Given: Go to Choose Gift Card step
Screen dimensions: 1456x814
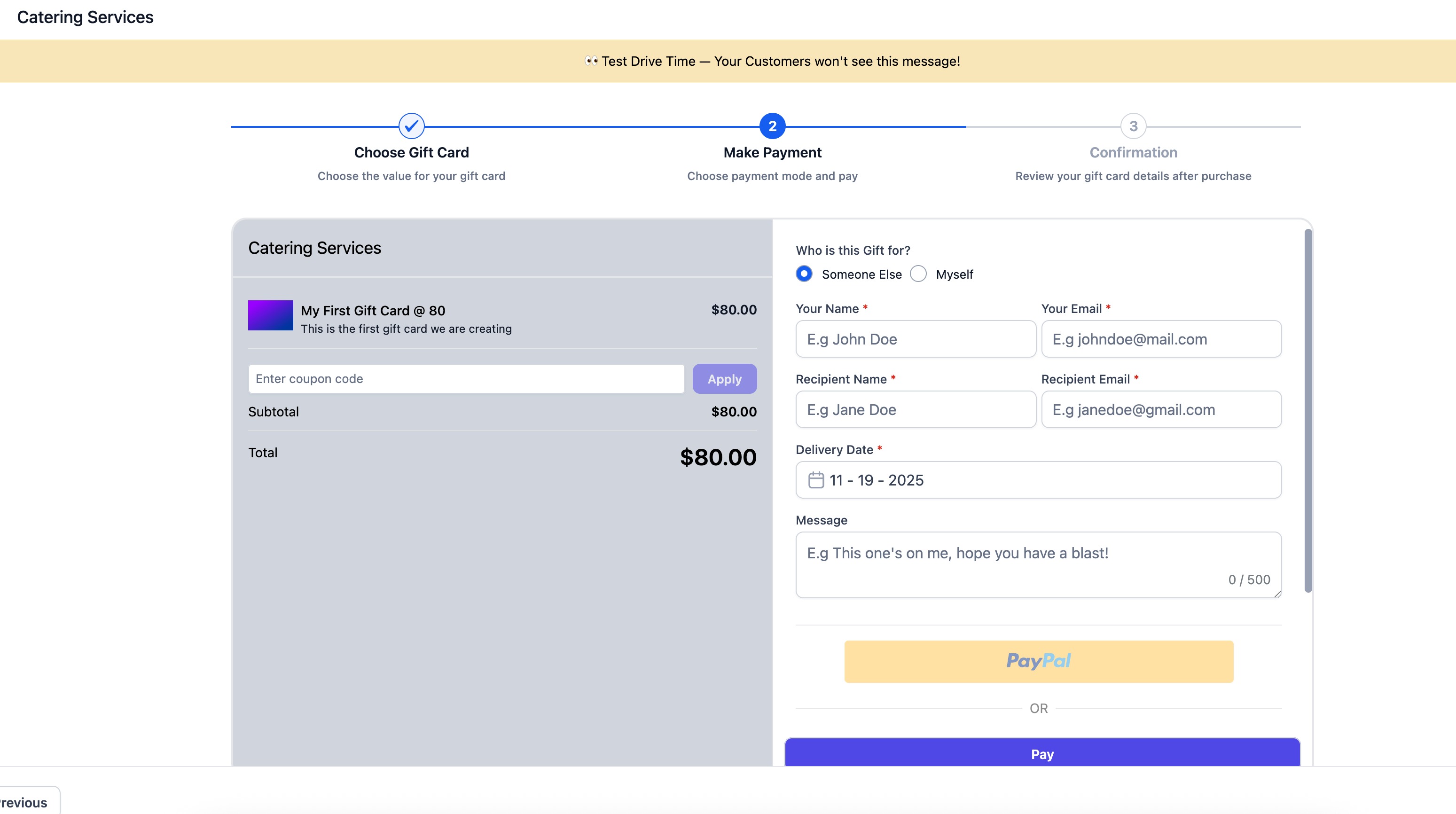Looking at the screenshot, I should pos(412,153).
